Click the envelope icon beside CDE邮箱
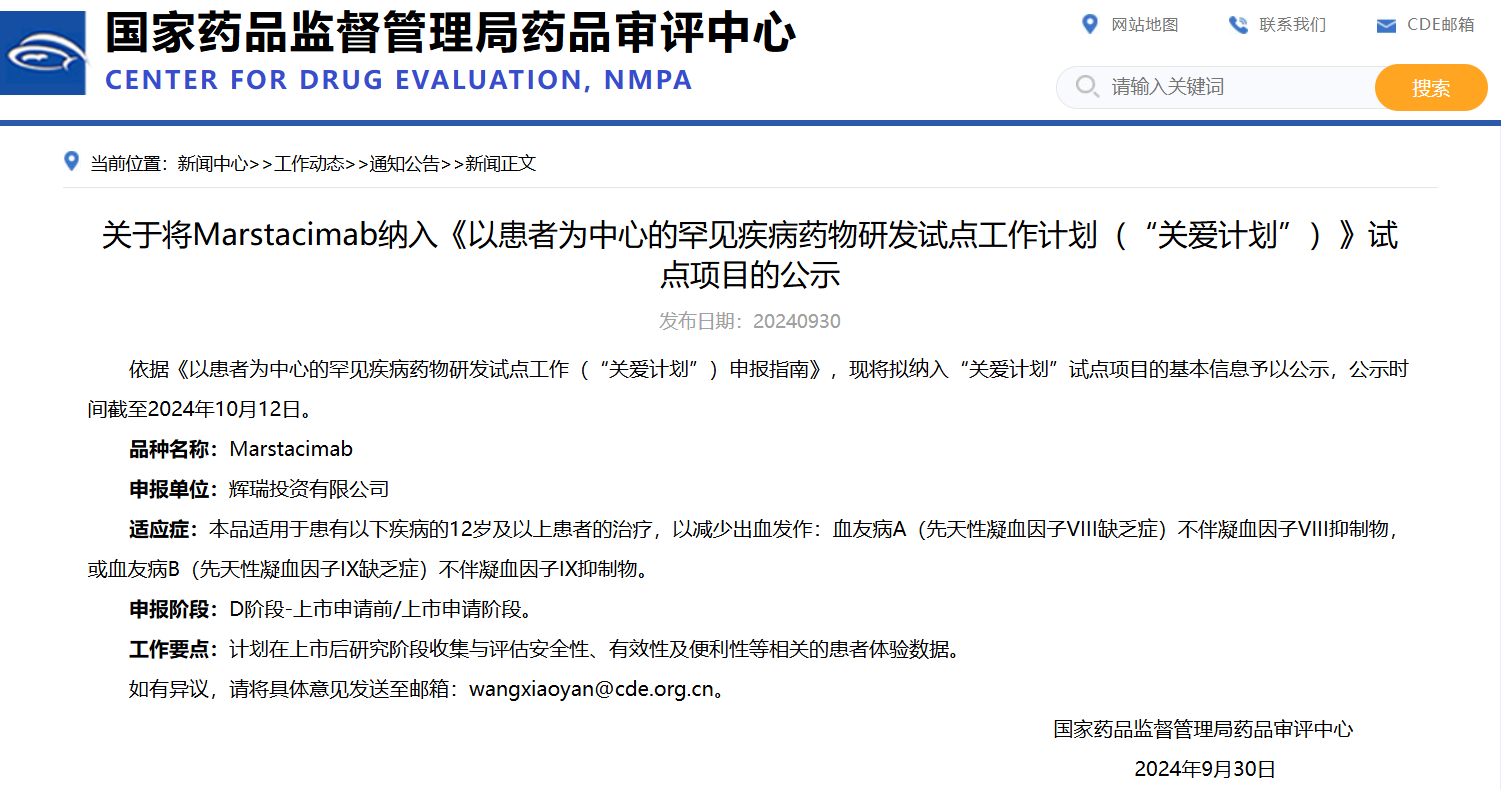This screenshot has width=1501, height=790. [x=1386, y=26]
